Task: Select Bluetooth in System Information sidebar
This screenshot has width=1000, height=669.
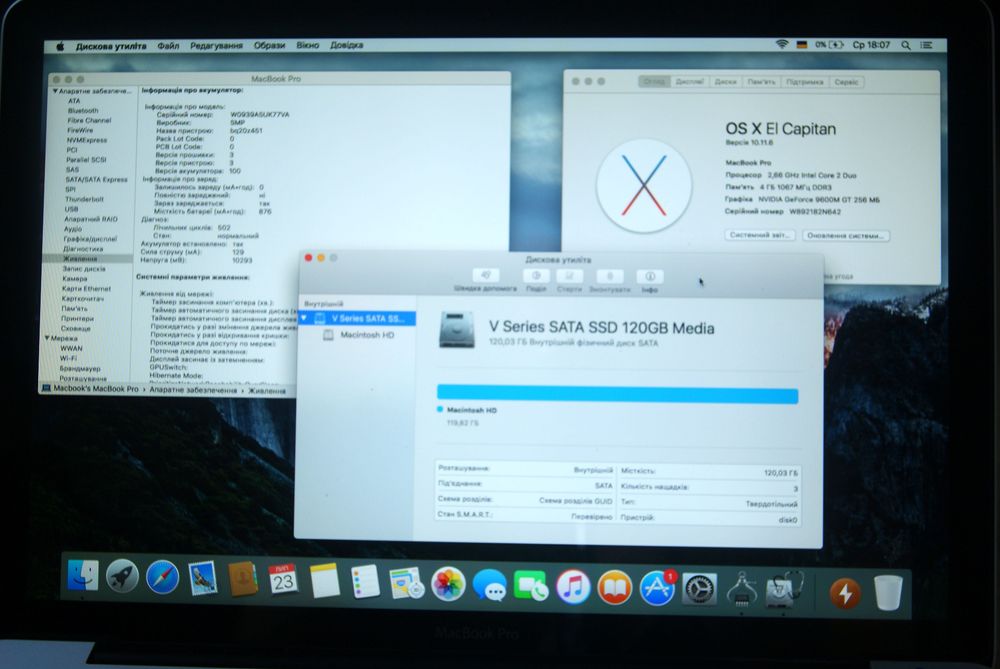Action: [x=83, y=110]
